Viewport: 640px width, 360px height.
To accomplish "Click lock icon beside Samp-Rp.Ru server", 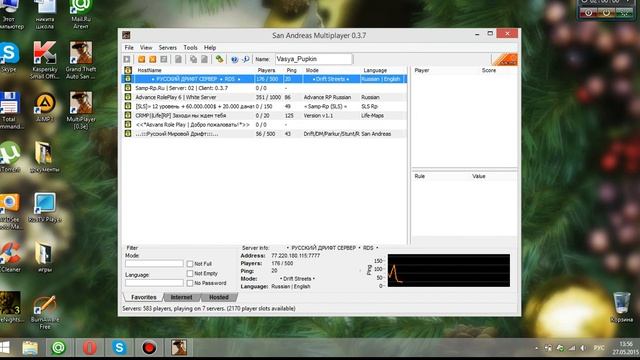I will tap(128, 88).
